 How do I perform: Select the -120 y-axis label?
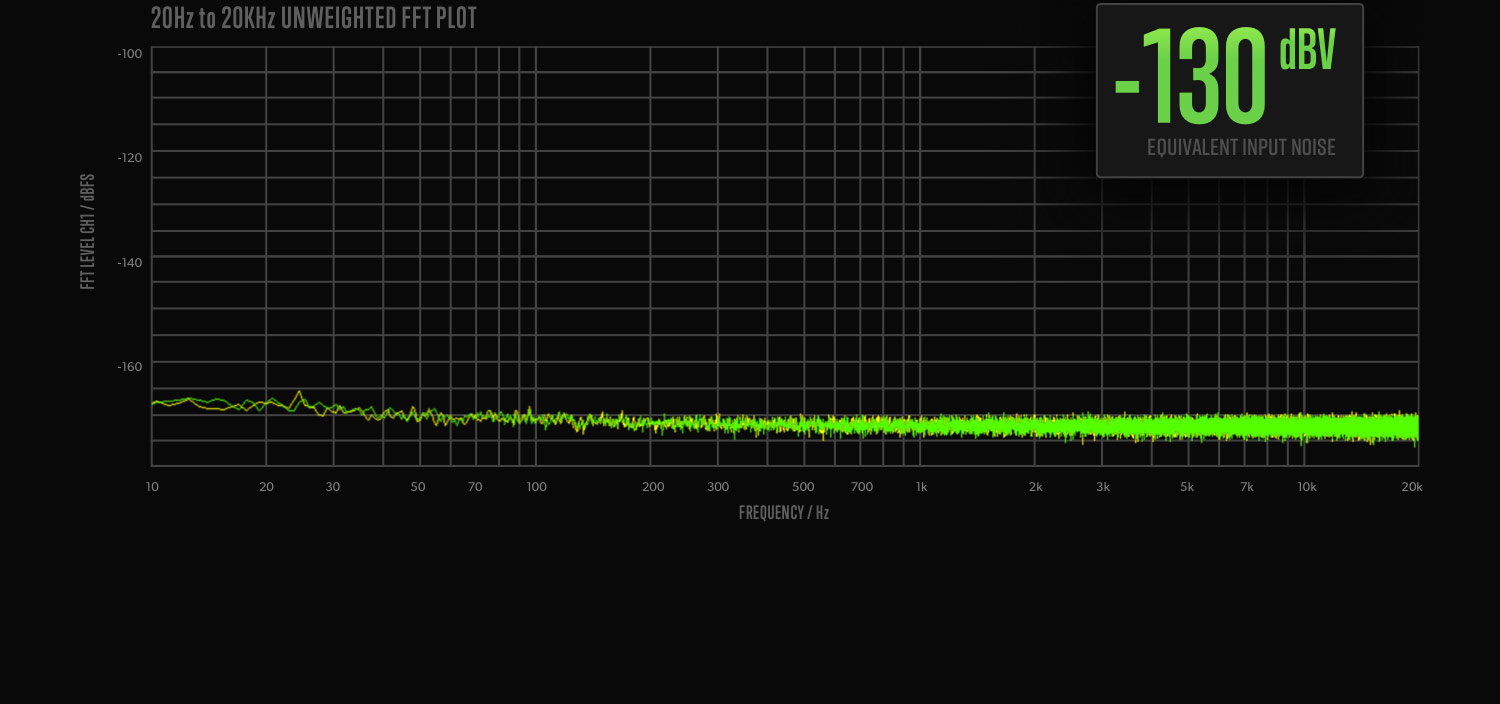coord(130,157)
